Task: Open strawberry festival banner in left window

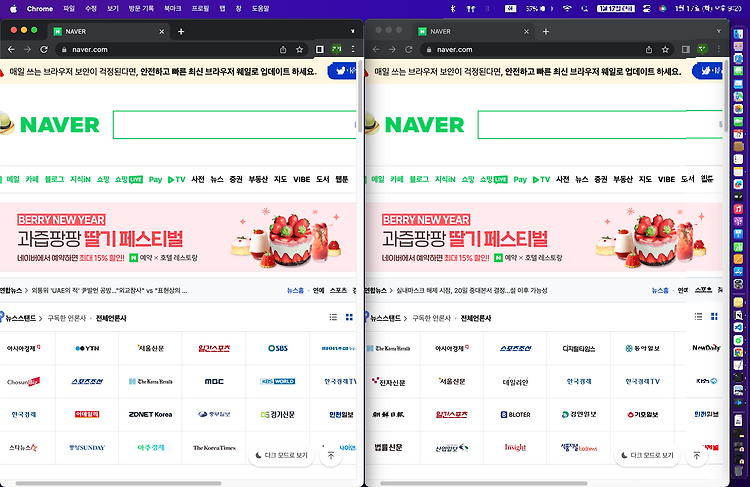Action: pyautogui.click(x=178, y=237)
